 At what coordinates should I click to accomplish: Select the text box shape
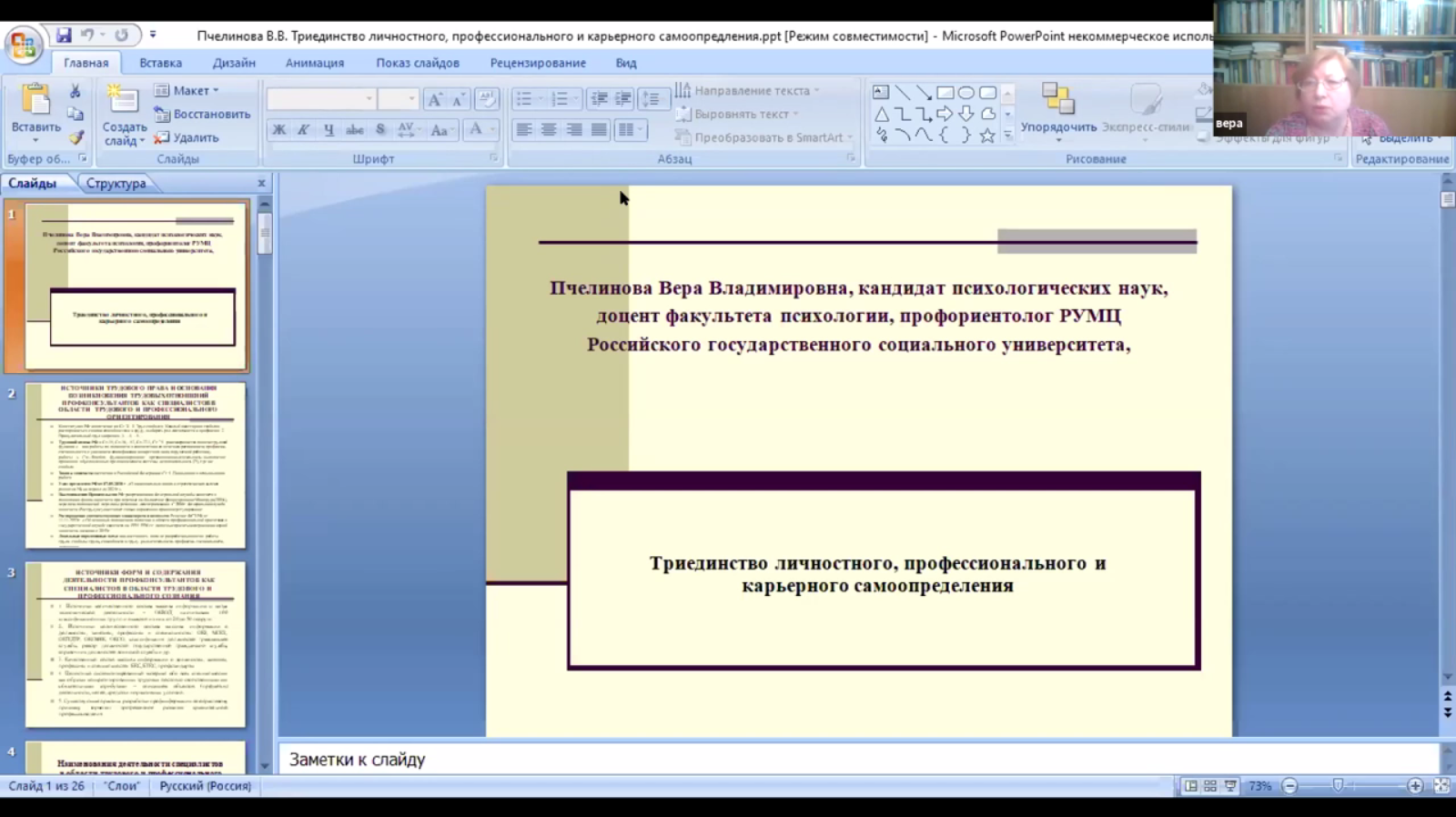click(x=881, y=92)
